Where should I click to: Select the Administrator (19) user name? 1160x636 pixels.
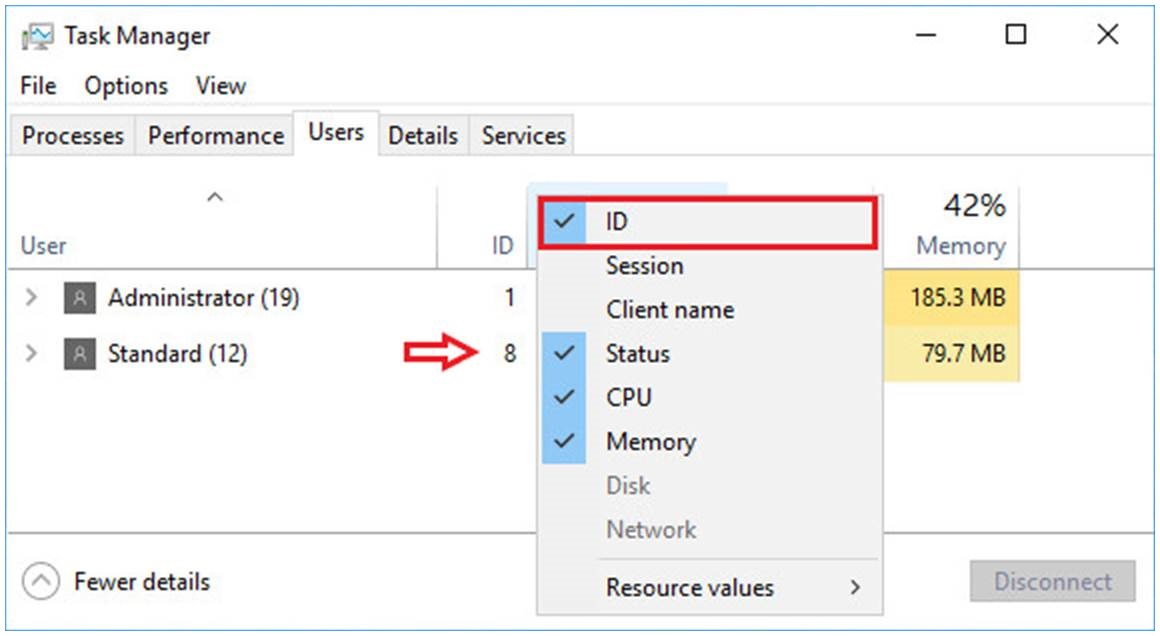click(203, 298)
